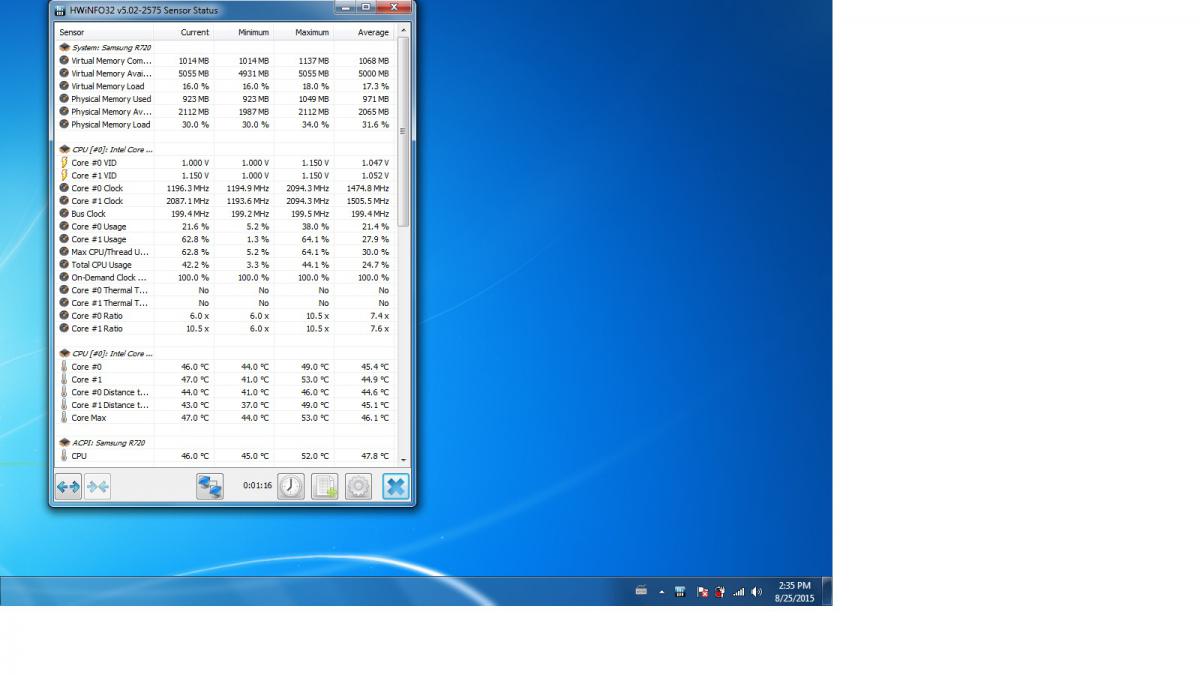Click the gauge icon beside Bus Clock

[x=64, y=214]
